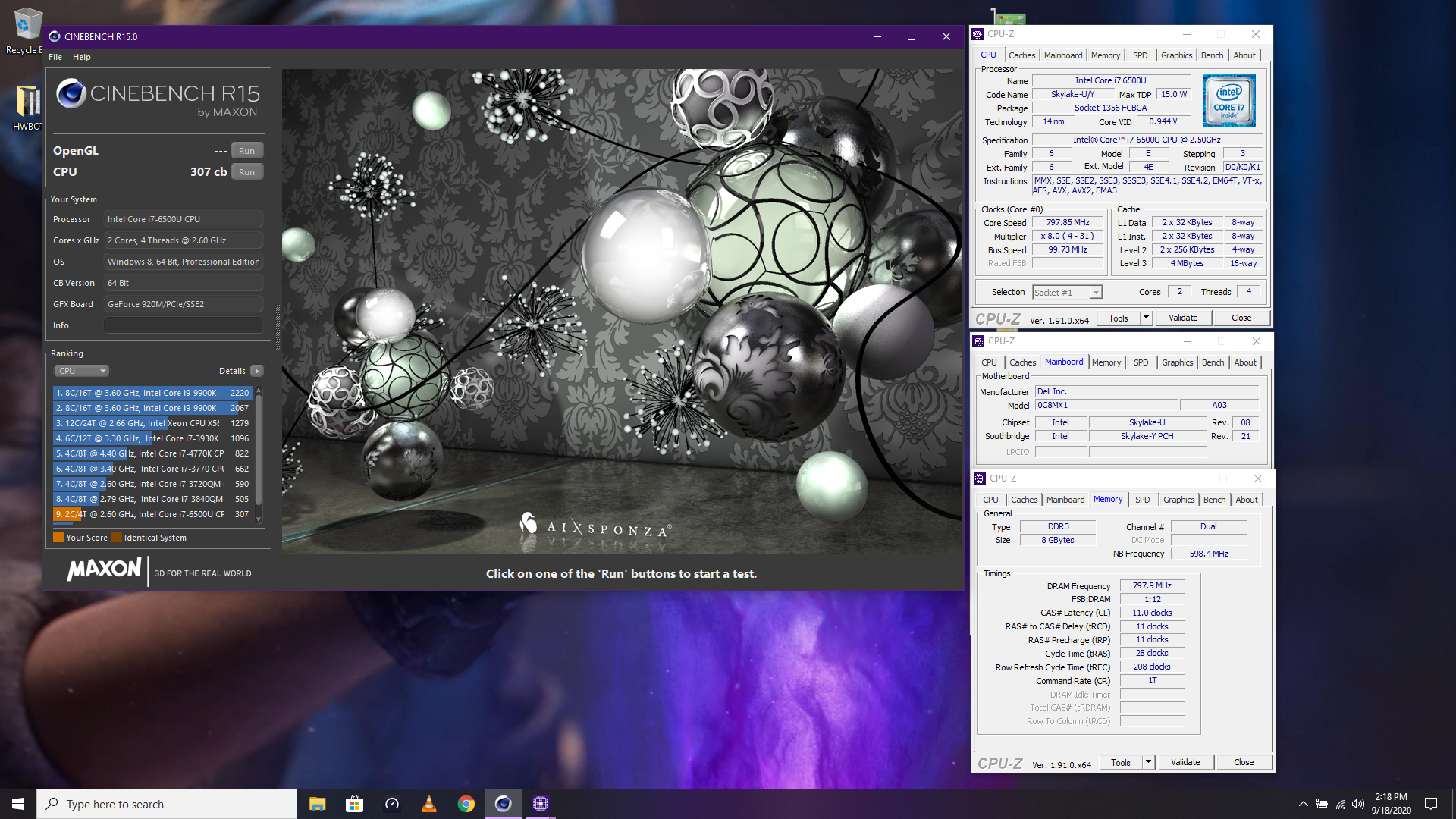
Task: Open Graphics tab in middle CPU-Z window
Action: coord(1177,362)
